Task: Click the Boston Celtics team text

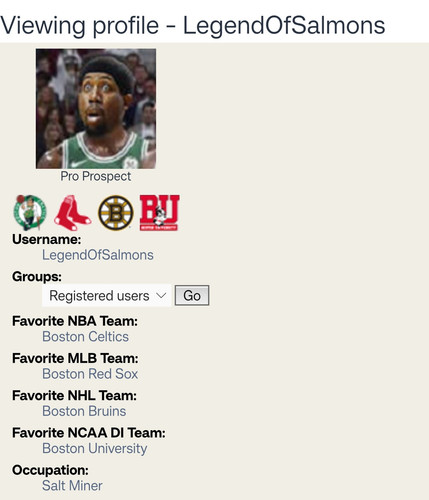Action: point(85,337)
